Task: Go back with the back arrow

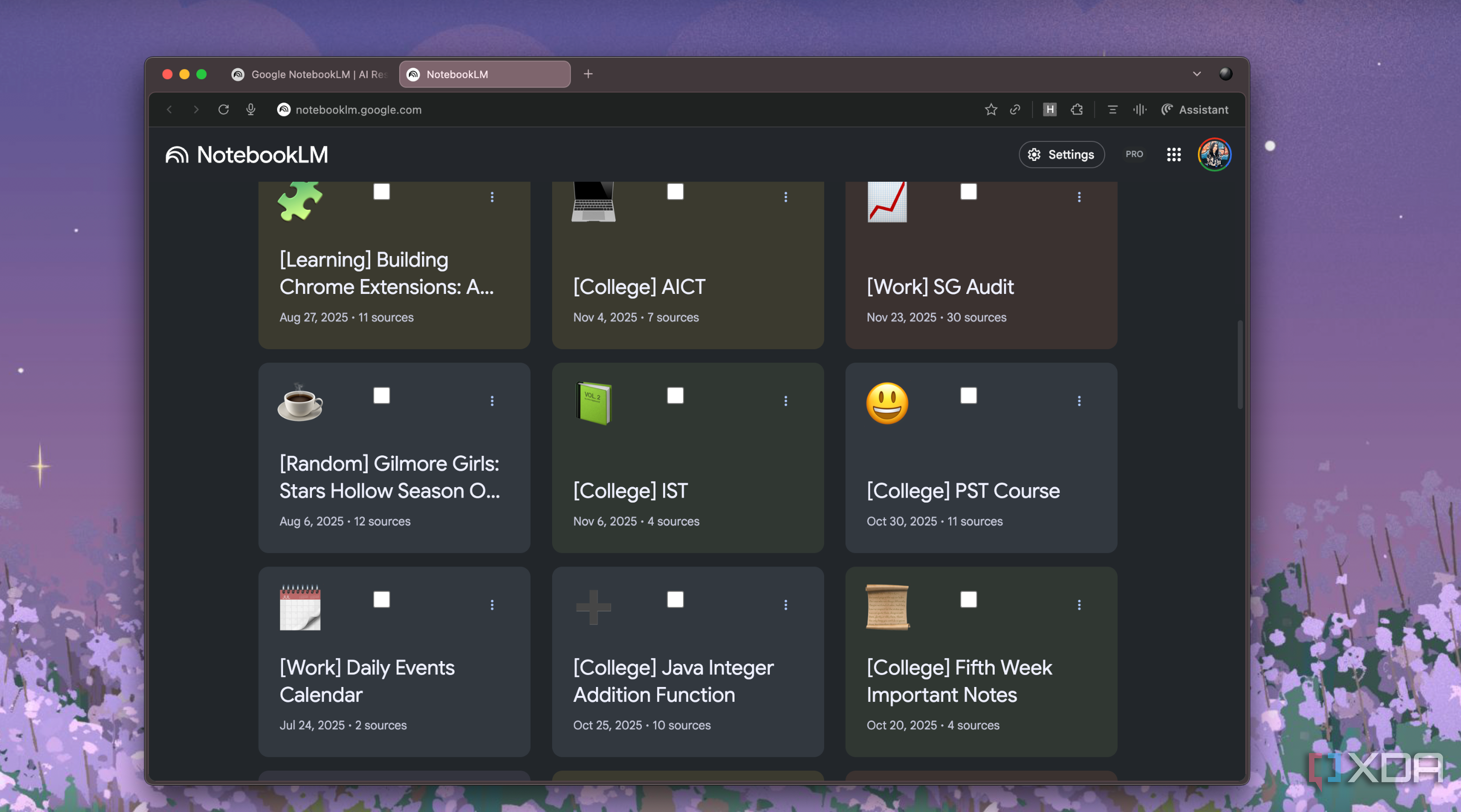Action: pos(169,110)
